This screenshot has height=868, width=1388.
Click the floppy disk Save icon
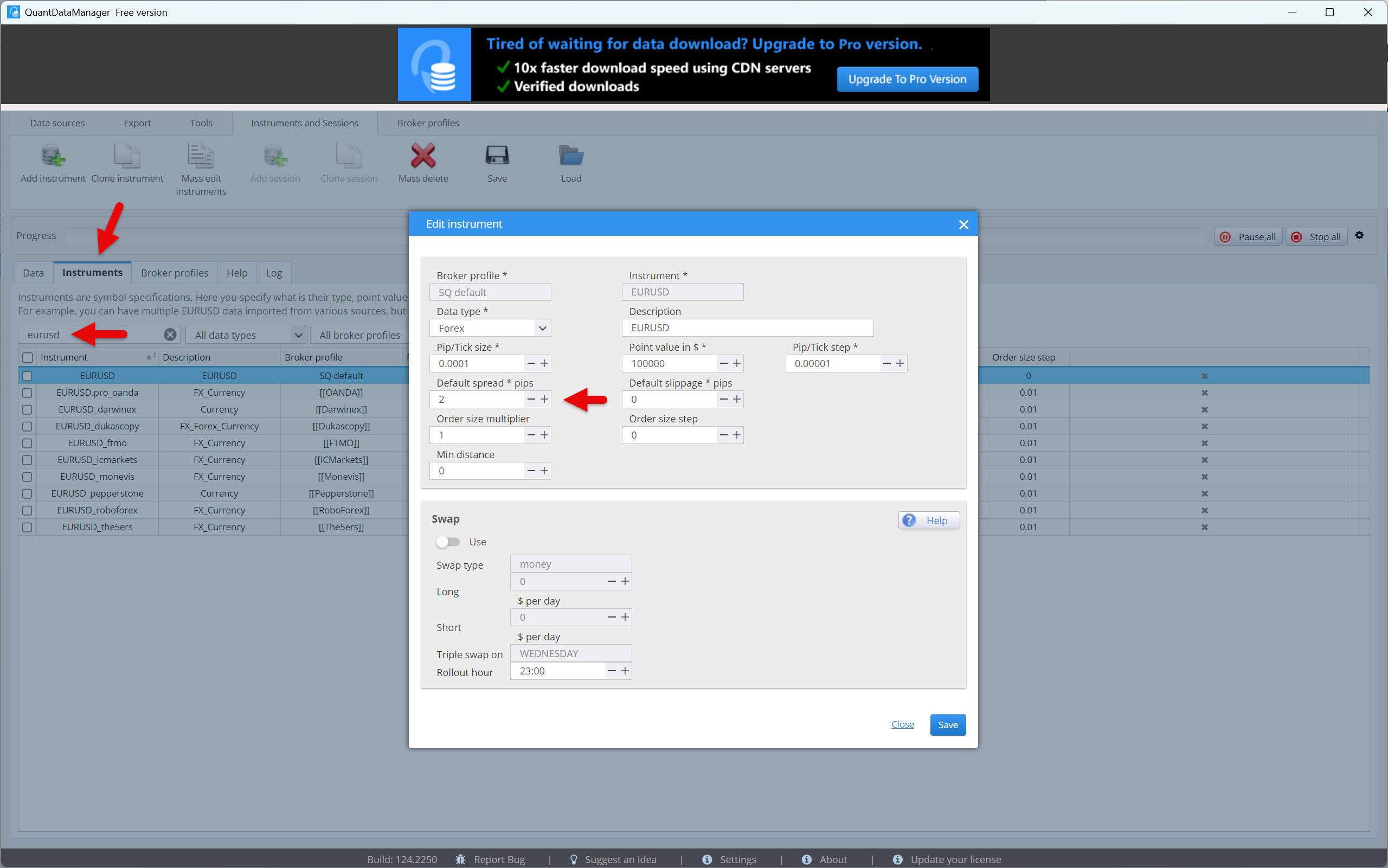point(497,156)
